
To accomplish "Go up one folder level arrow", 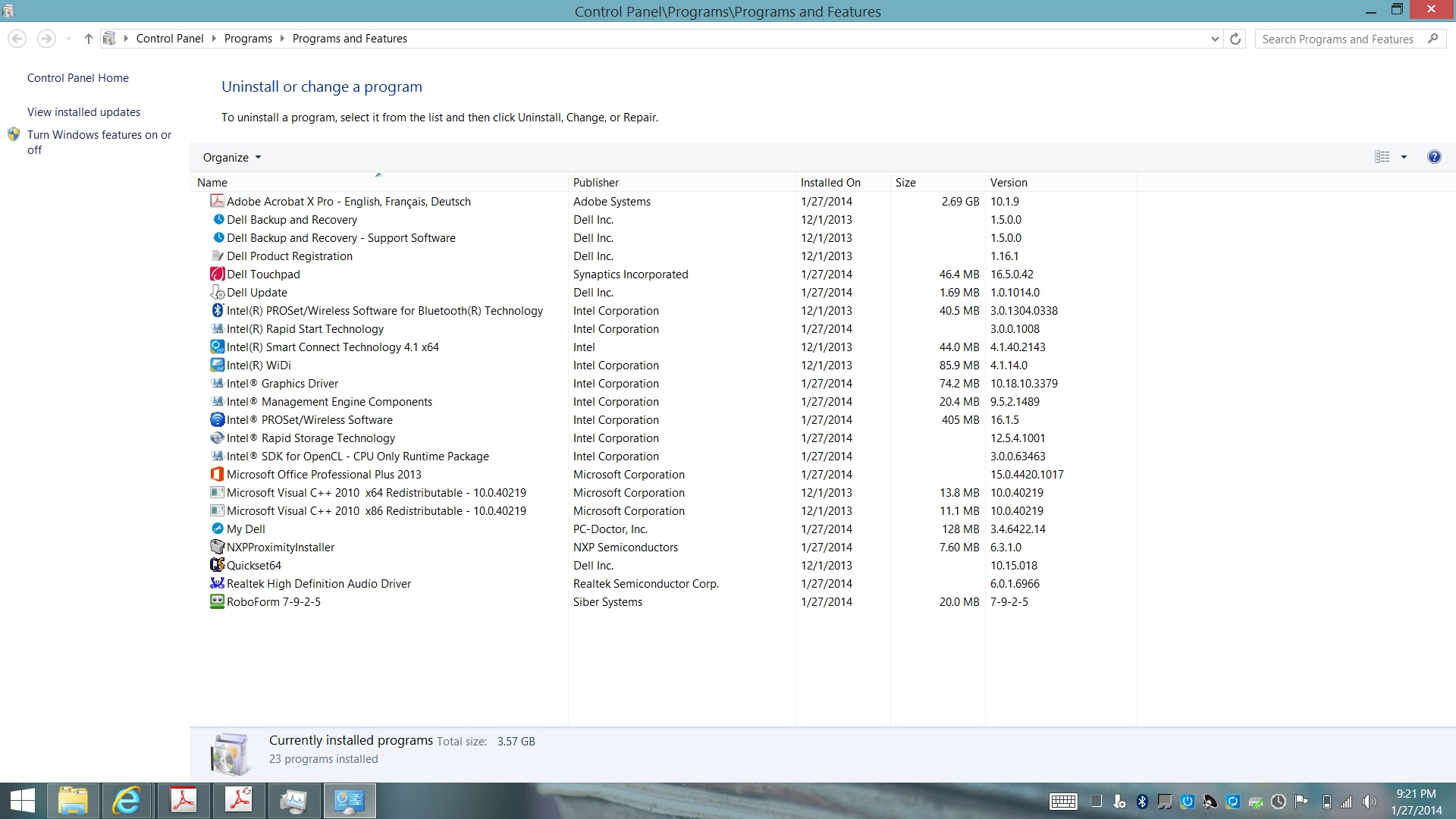I will (x=89, y=39).
